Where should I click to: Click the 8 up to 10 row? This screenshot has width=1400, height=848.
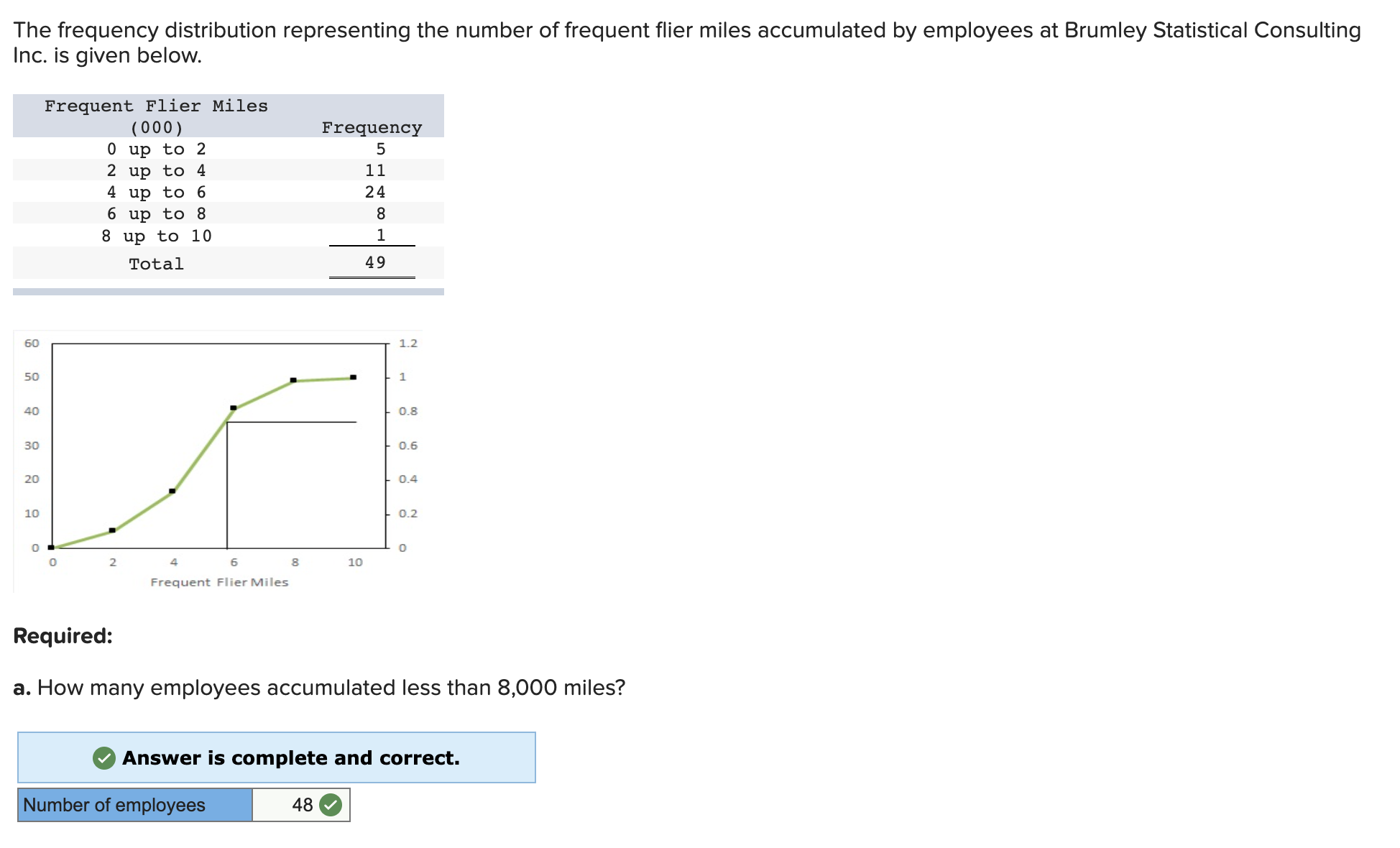click(x=157, y=236)
